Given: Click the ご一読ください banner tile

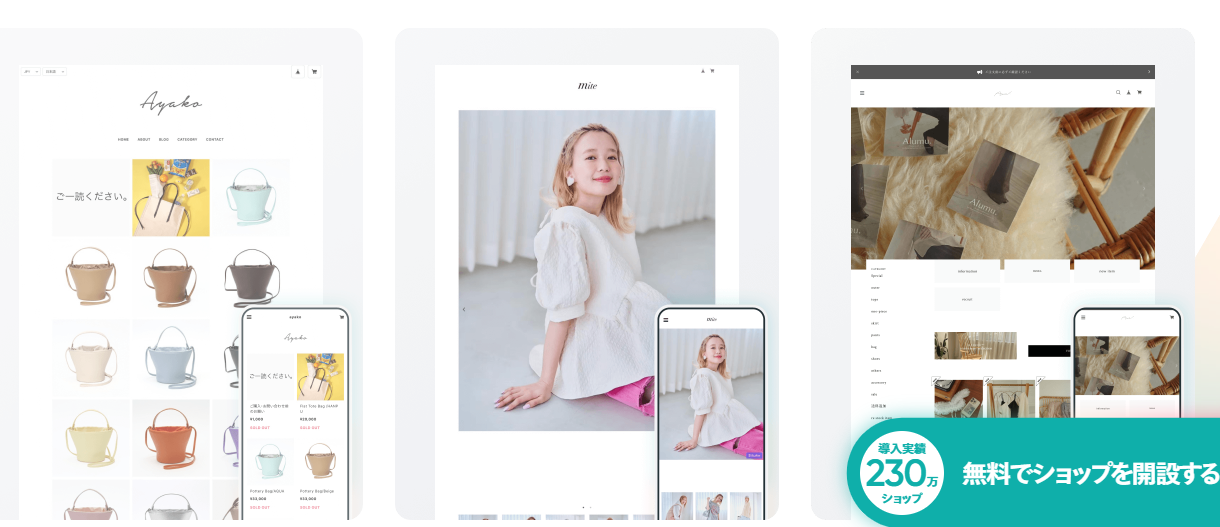Looking at the screenshot, I should (91, 197).
